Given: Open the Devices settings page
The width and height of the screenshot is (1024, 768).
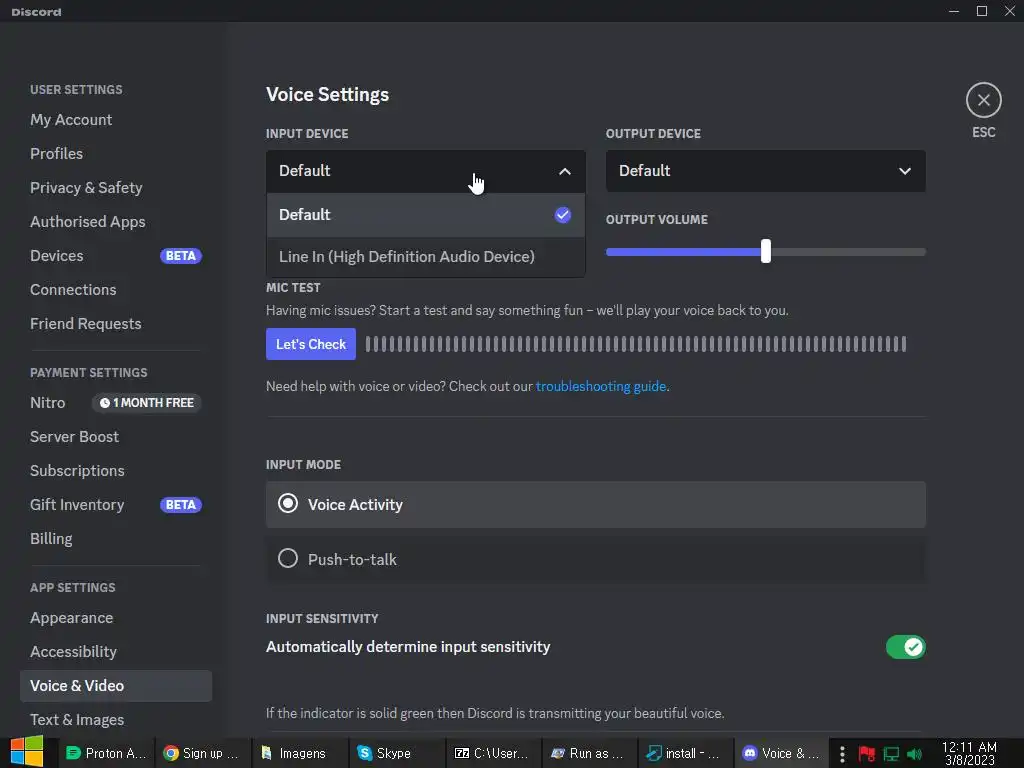Looking at the screenshot, I should tap(57, 256).
